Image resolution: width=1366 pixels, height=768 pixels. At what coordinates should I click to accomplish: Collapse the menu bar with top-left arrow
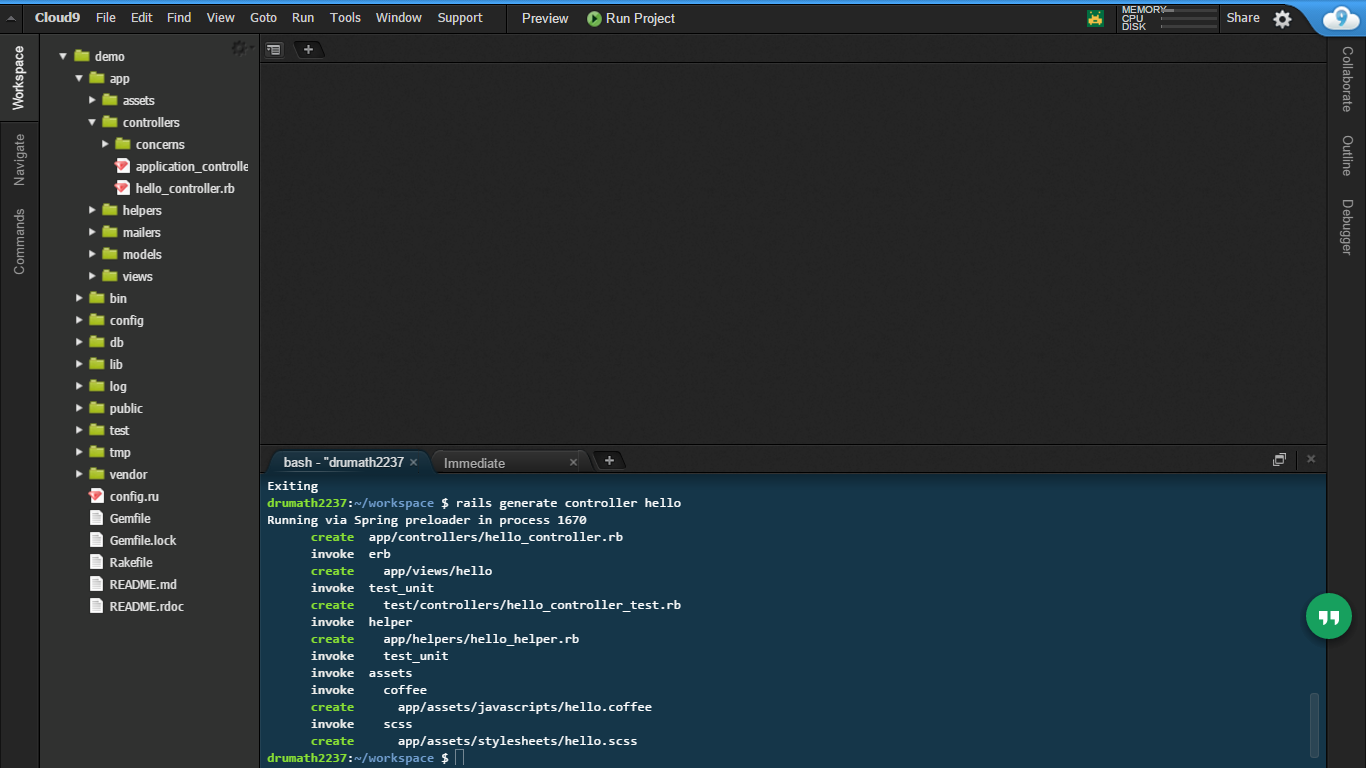pos(10,18)
